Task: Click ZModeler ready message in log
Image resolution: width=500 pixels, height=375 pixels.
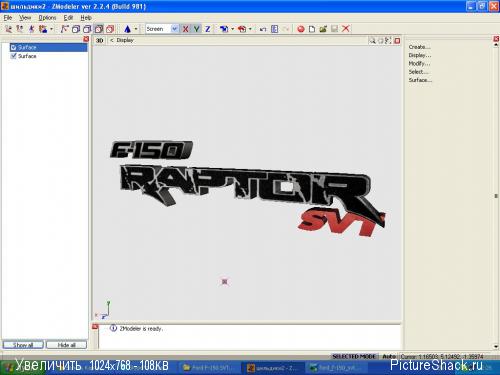Action: 141,329
